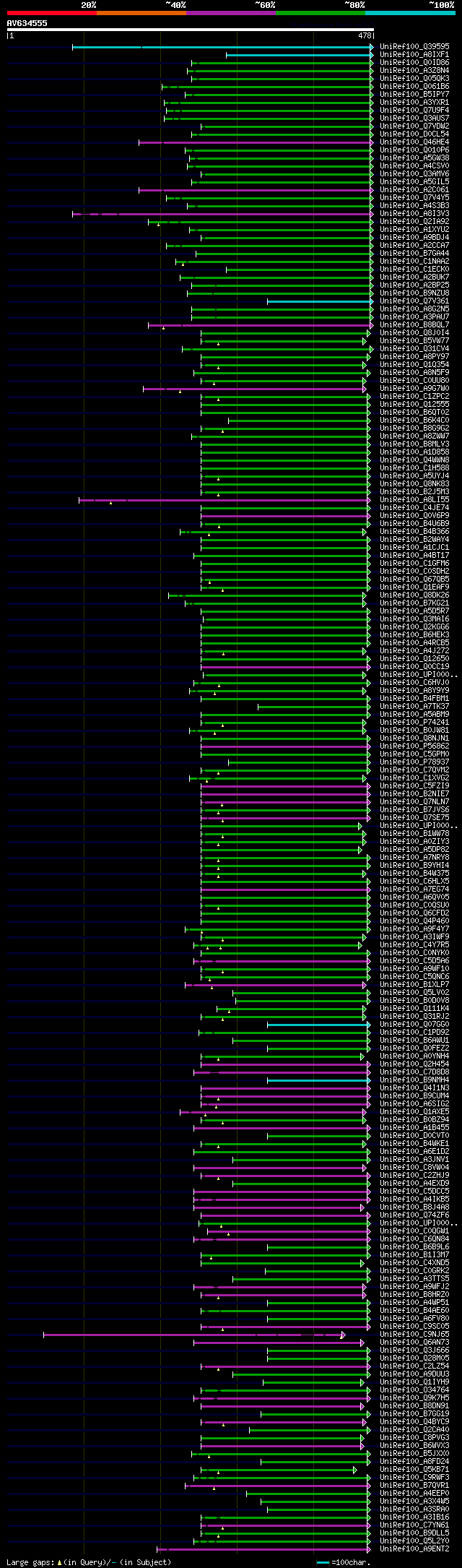Screen dimensions: 462x1568
Task: Click the cyan ~100% identity legend bar
Action: click(410, 13)
